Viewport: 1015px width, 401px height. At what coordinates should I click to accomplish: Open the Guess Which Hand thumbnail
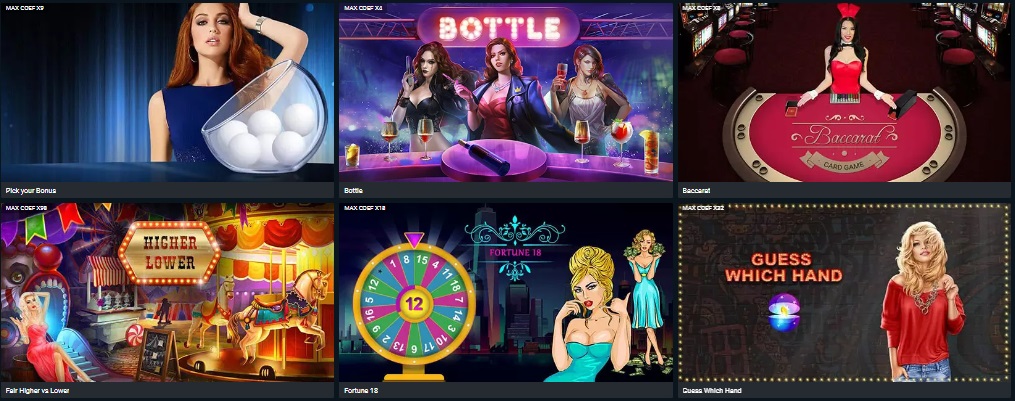click(844, 292)
